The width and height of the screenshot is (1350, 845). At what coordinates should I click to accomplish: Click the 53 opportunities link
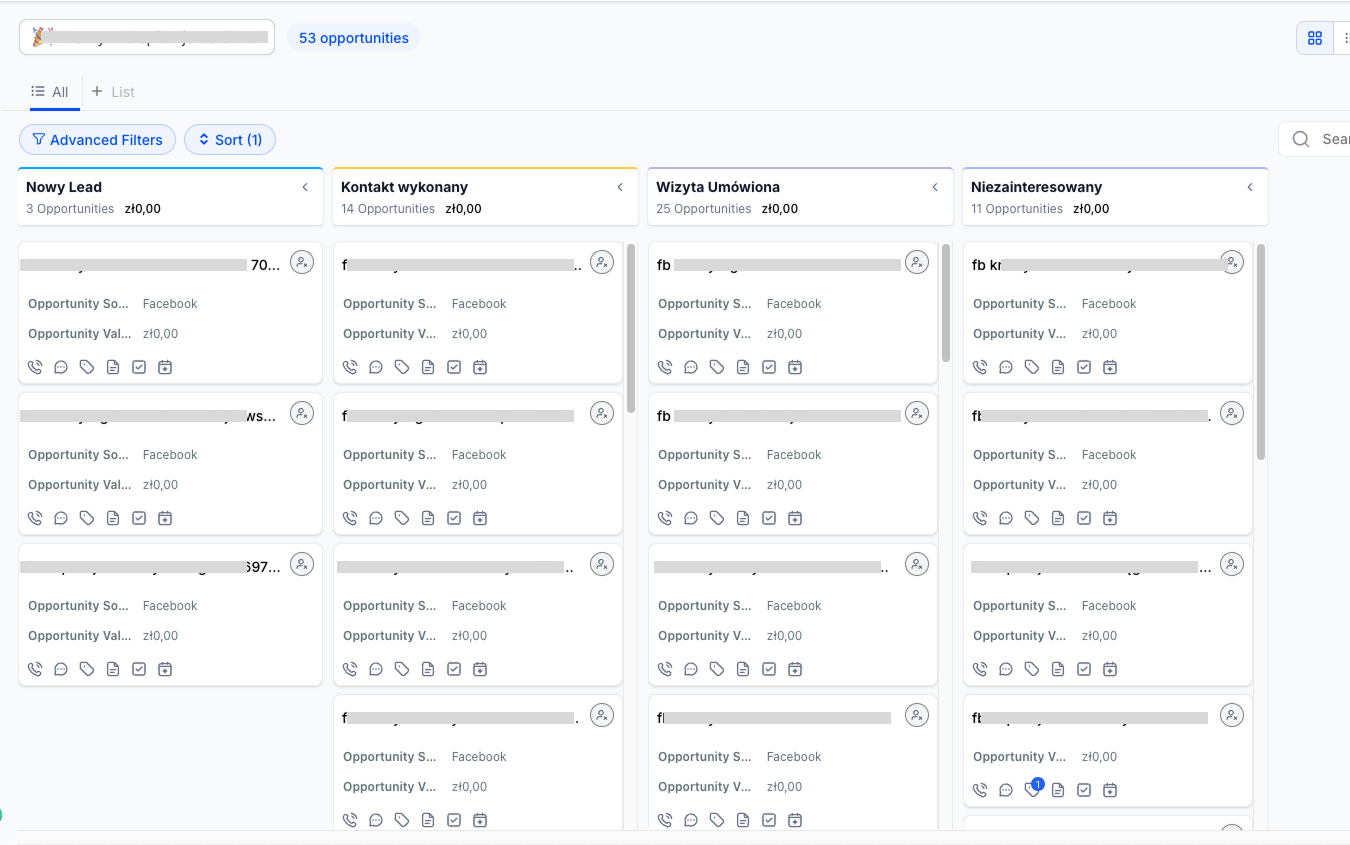coord(354,37)
